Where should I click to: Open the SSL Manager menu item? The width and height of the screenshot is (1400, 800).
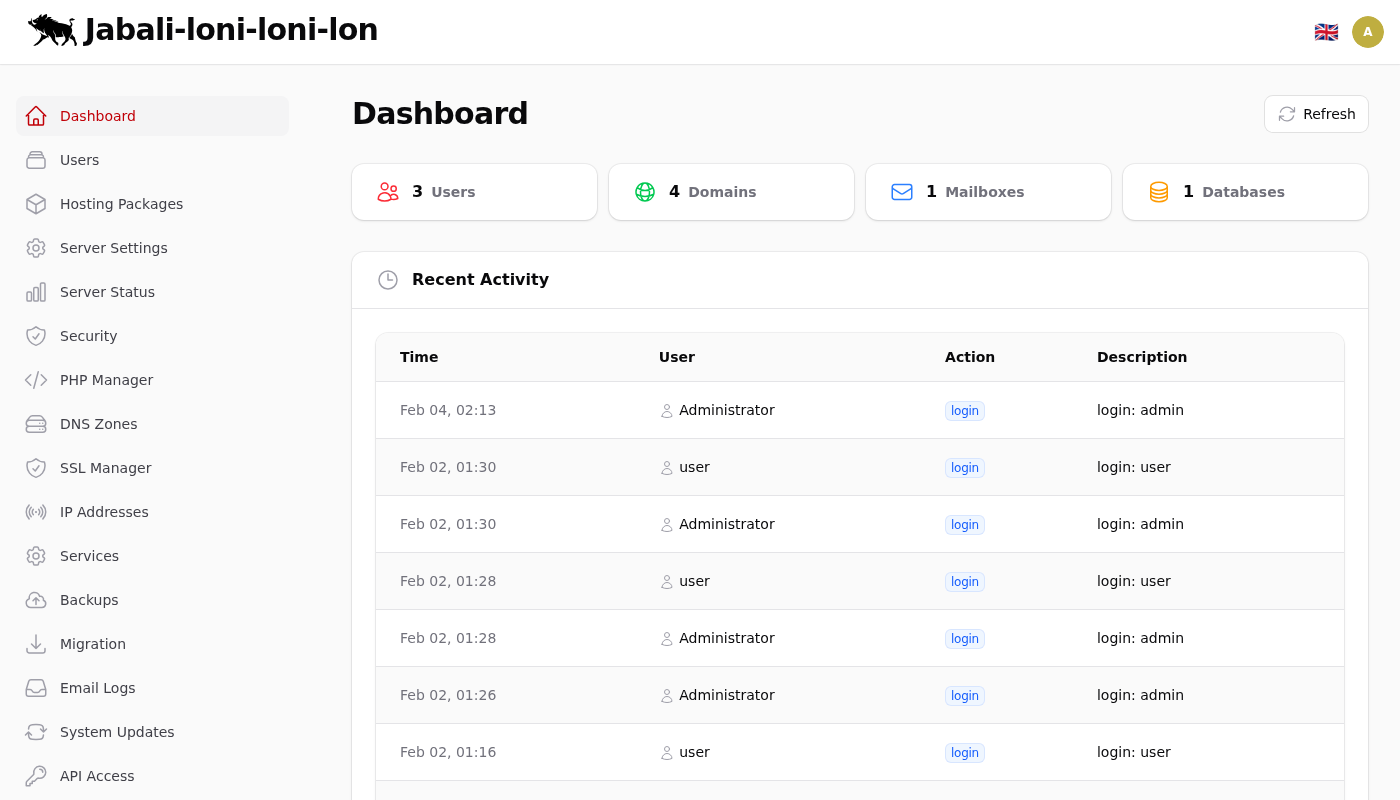105,468
